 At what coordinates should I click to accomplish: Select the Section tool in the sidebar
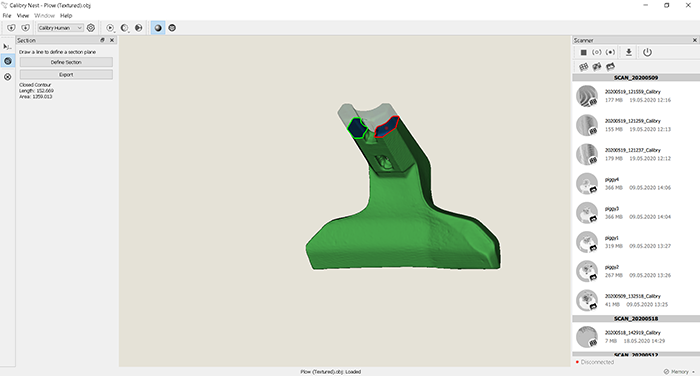pos(8,61)
